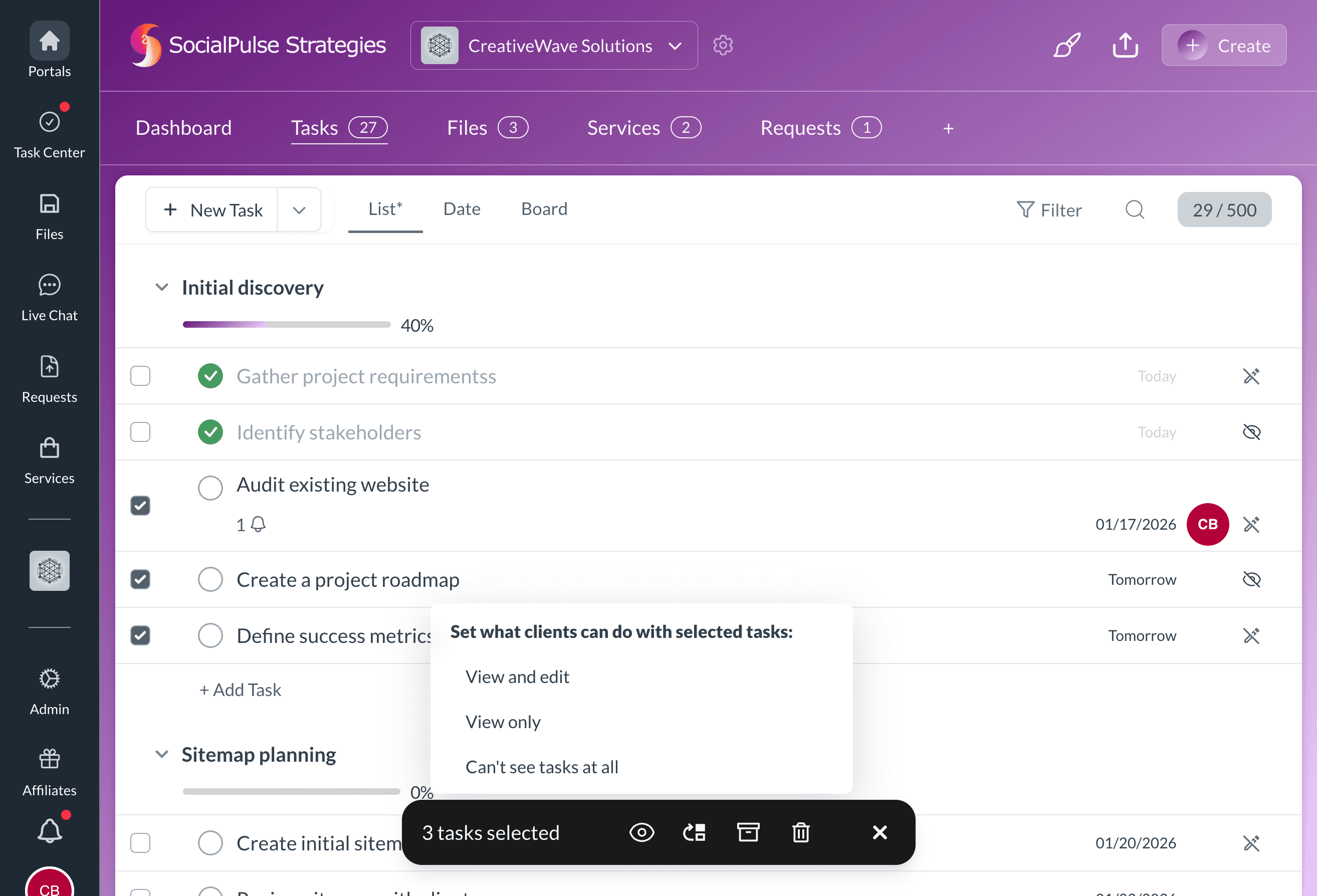
Task: Click the Initial discovery progress bar
Action: [x=286, y=325]
